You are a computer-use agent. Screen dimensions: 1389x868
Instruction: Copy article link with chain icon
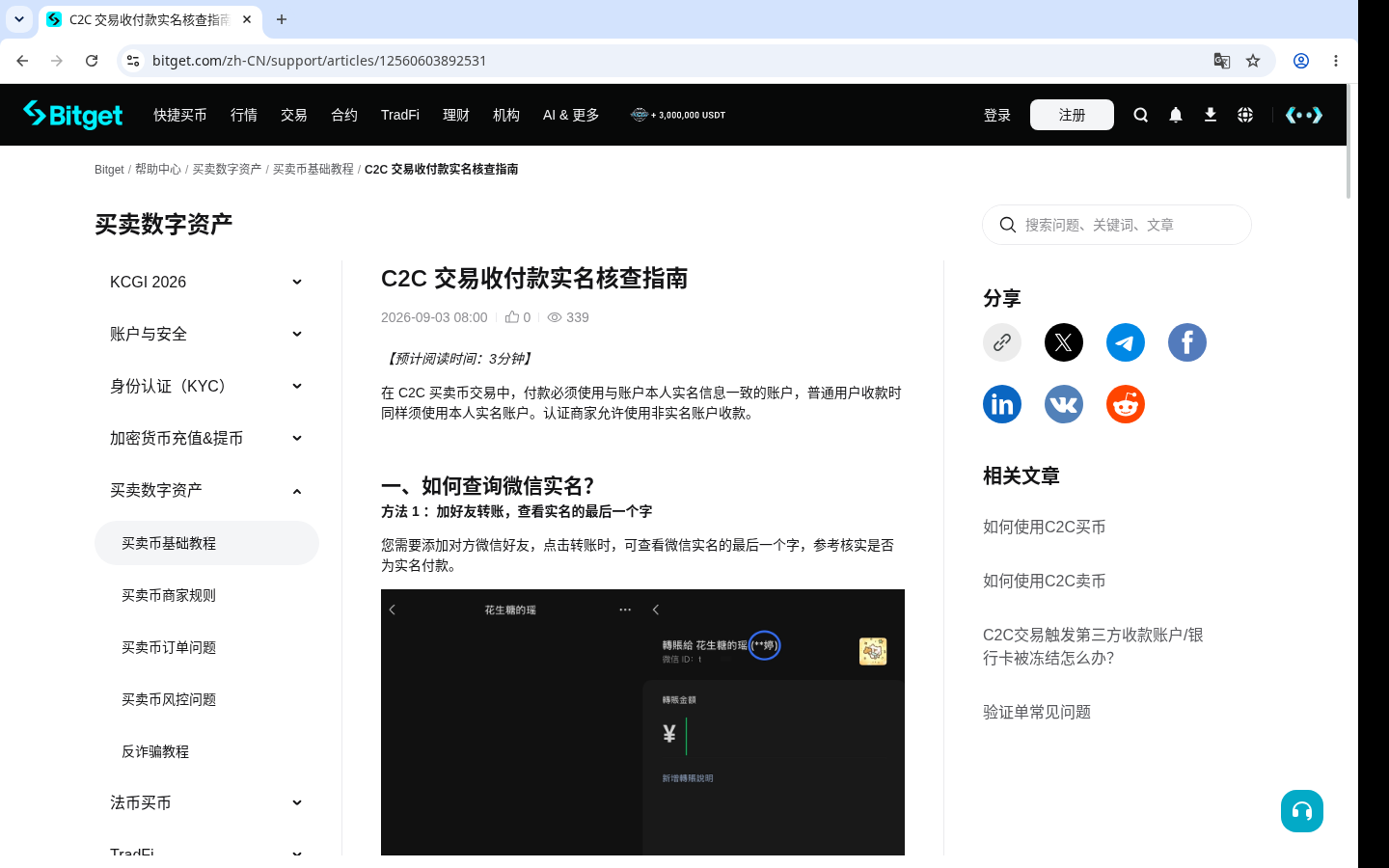click(x=1002, y=342)
